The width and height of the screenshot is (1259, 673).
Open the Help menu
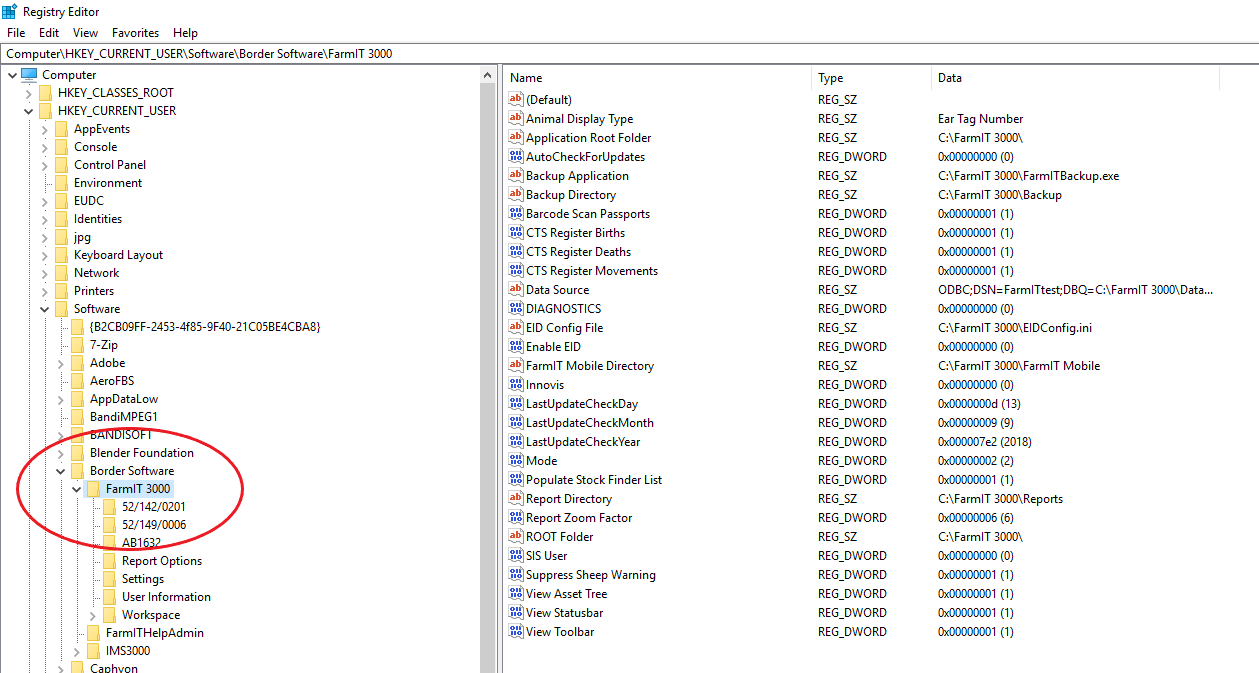click(185, 33)
